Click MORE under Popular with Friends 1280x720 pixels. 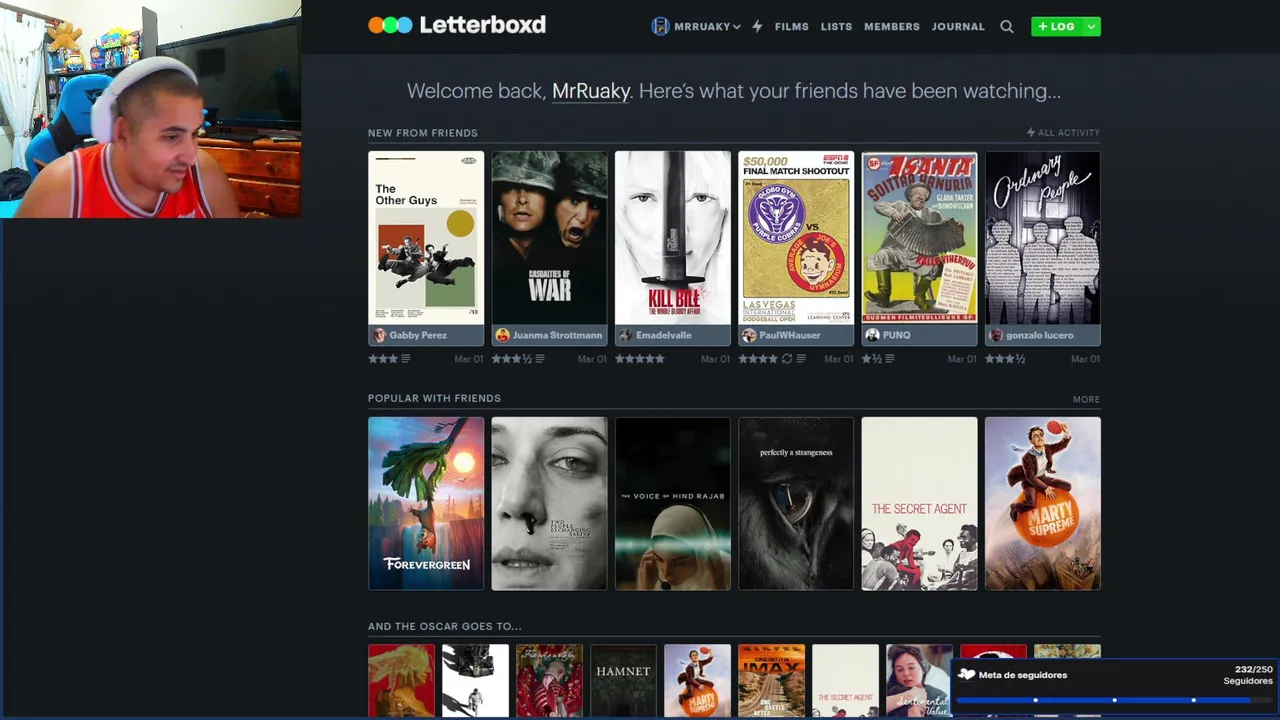click(1086, 399)
